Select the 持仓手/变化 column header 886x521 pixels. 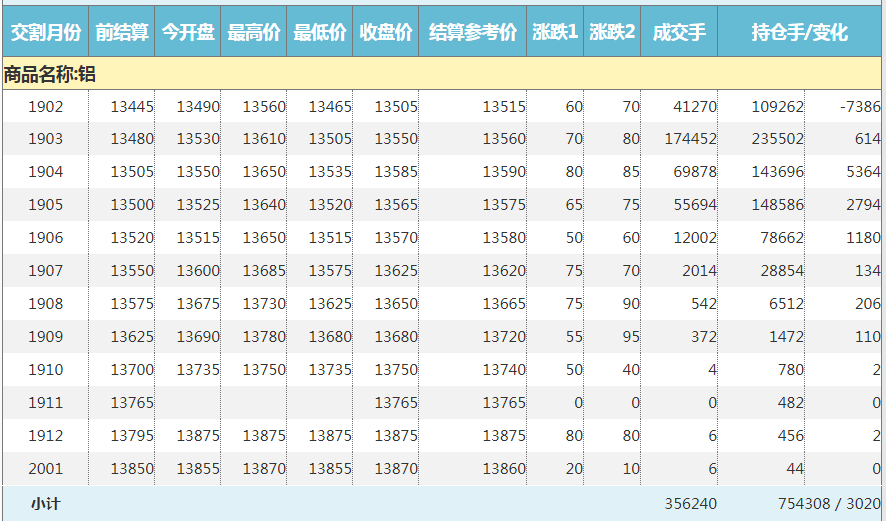(x=800, y=33)
